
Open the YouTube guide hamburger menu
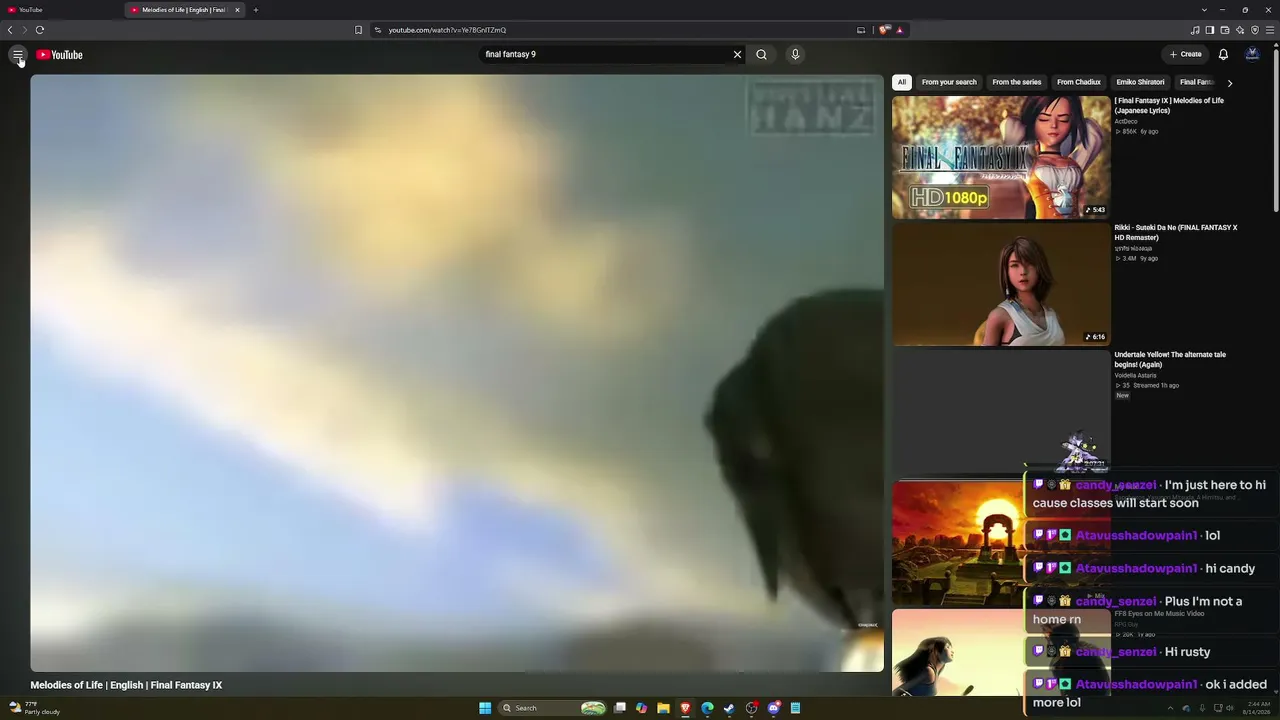click(x=17, y=55)
